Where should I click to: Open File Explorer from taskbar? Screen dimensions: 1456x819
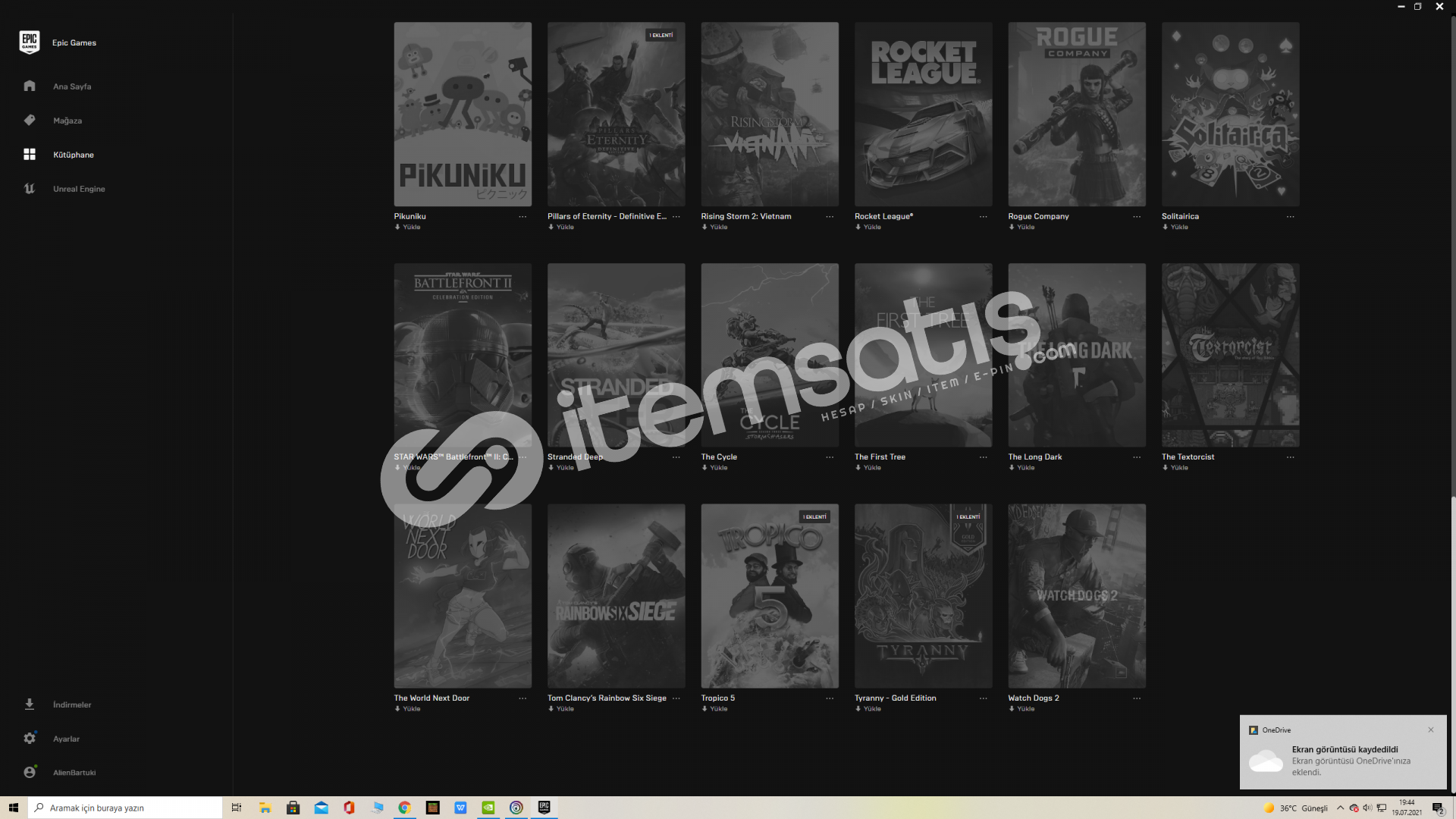click(265, 808)
